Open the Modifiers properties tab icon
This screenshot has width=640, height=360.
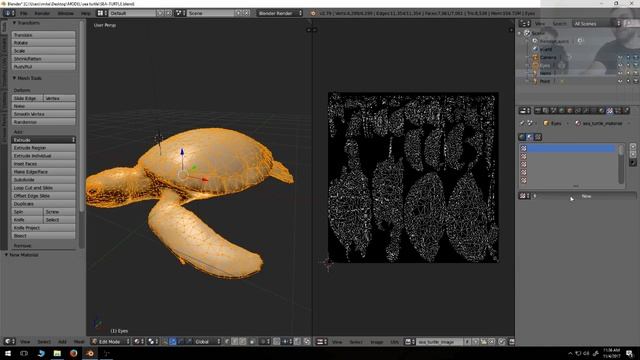(x=586, y=111)
